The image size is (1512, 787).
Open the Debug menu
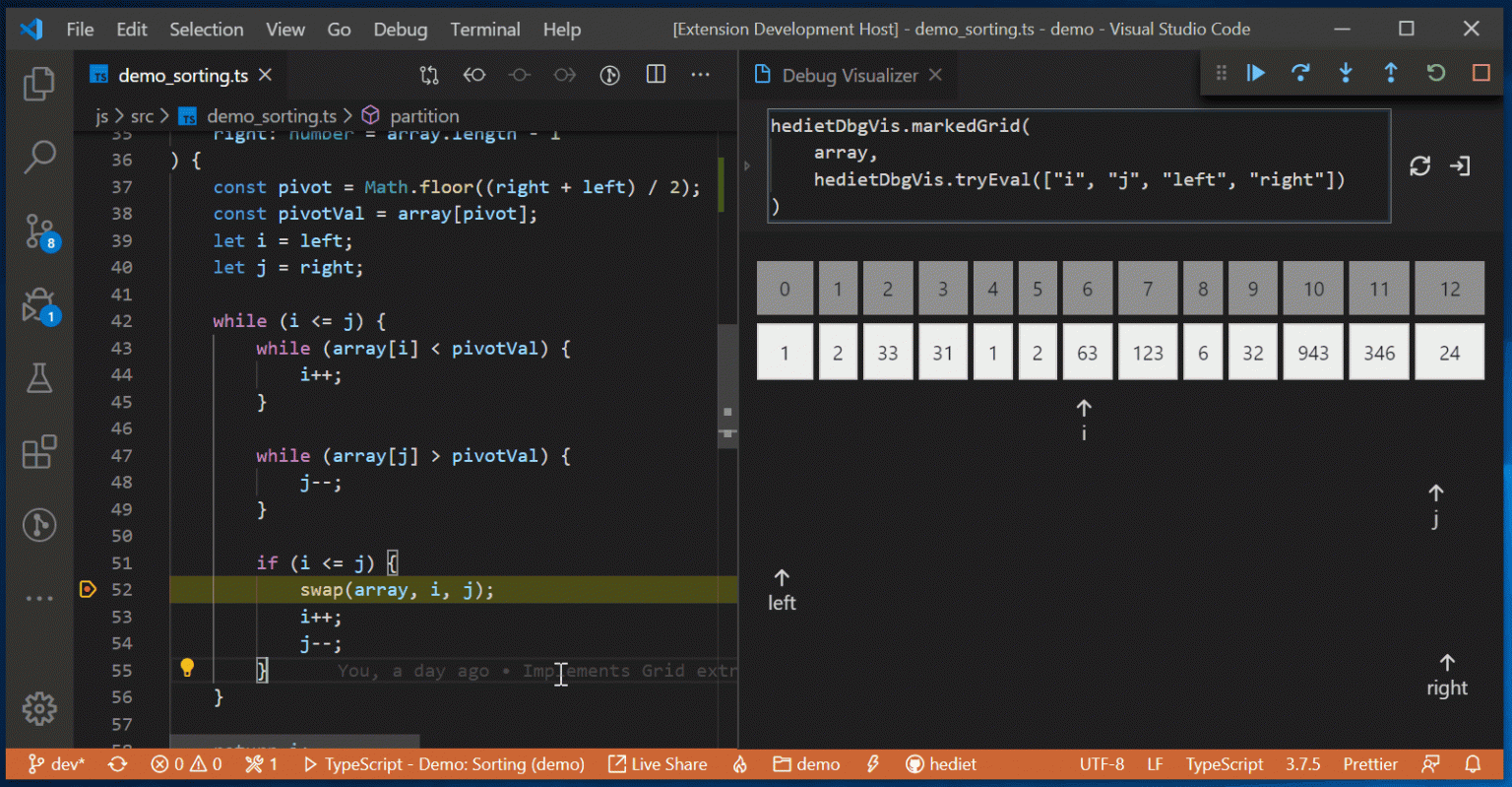[400, 29]
